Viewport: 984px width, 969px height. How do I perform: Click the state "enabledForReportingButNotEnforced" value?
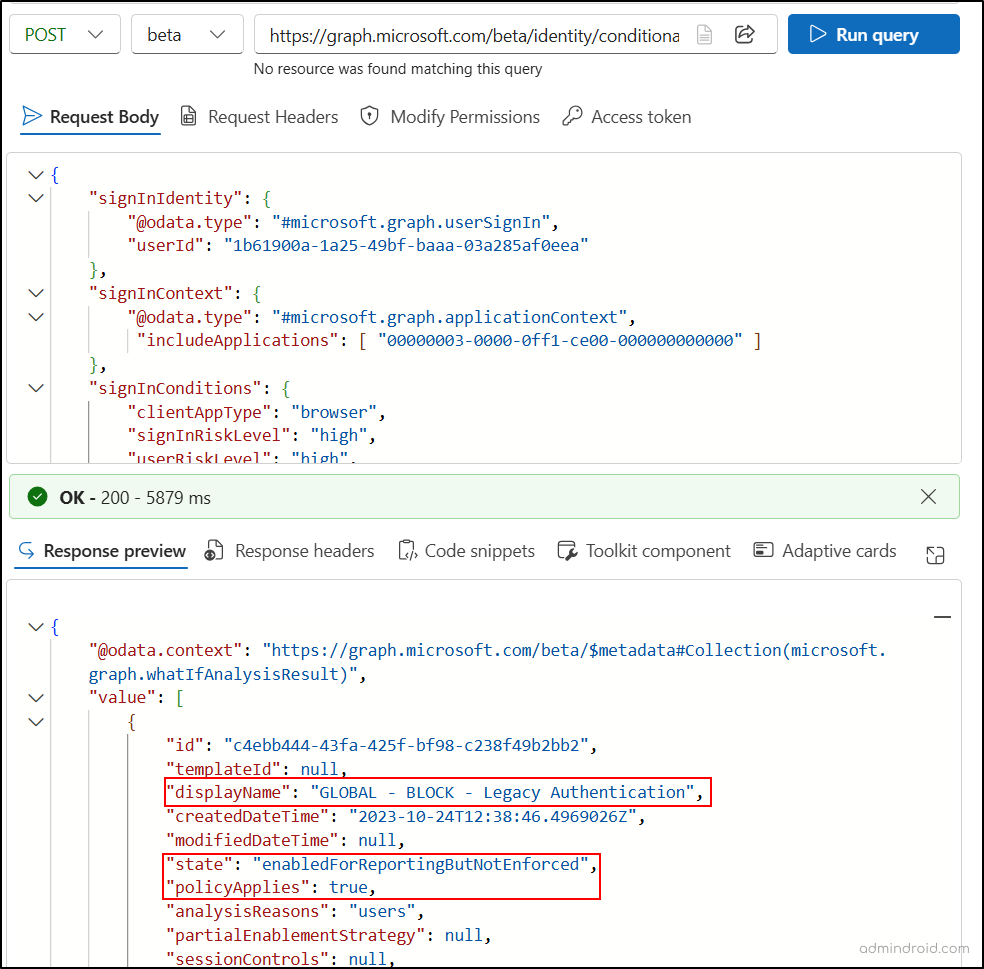[420, 865]
